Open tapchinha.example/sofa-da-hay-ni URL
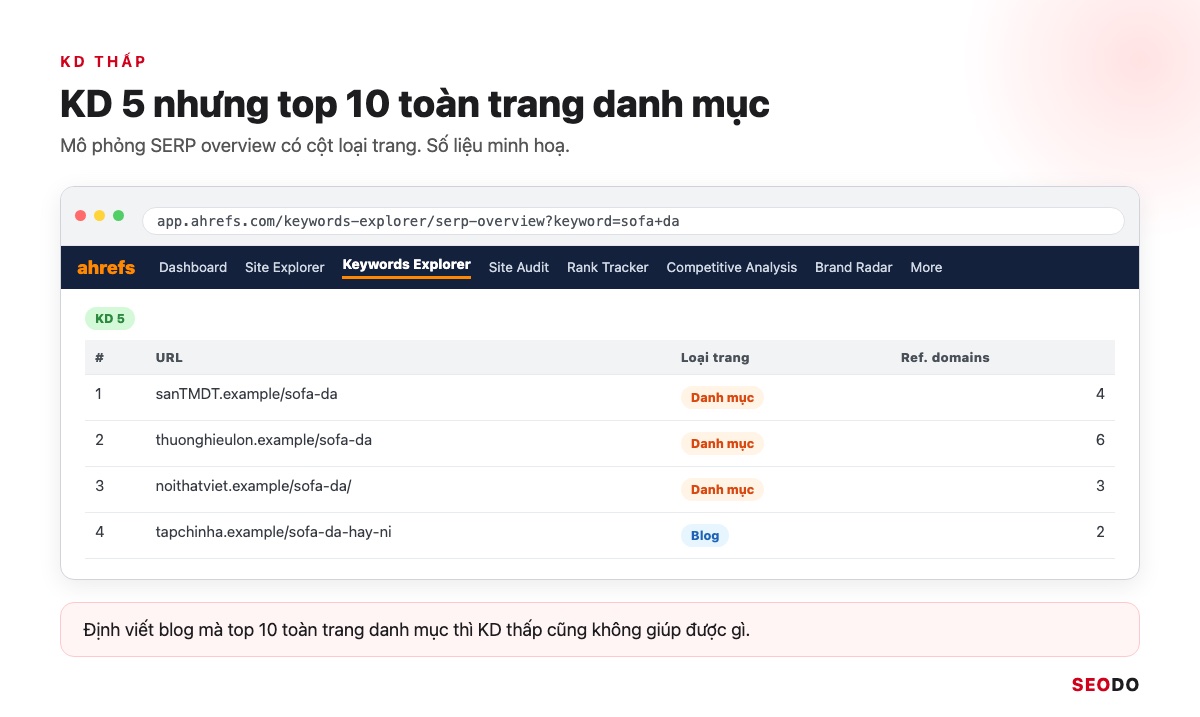The height and width of the screenshot is (717, 1200). coord(274,532)
